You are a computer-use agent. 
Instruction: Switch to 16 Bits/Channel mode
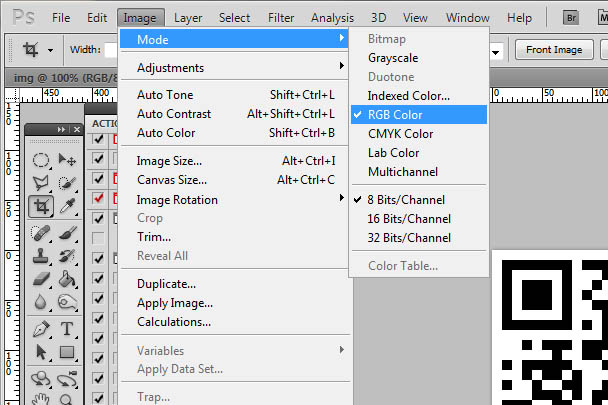(409, 218)
